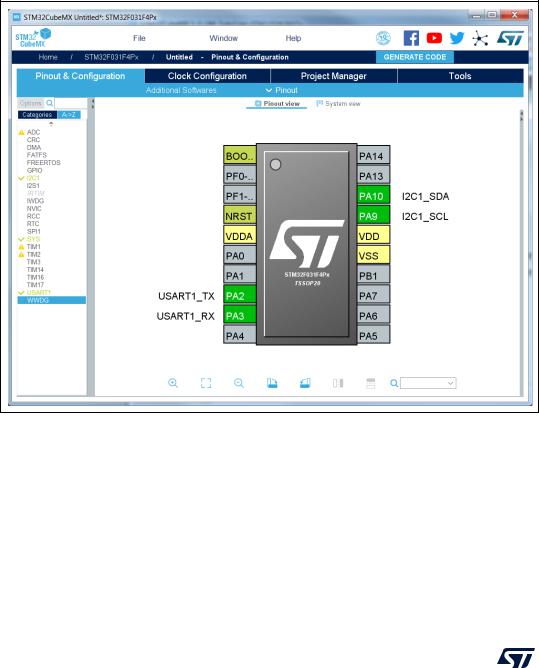Select FREERTOS in the peripheral list

[x=43, y=163]
